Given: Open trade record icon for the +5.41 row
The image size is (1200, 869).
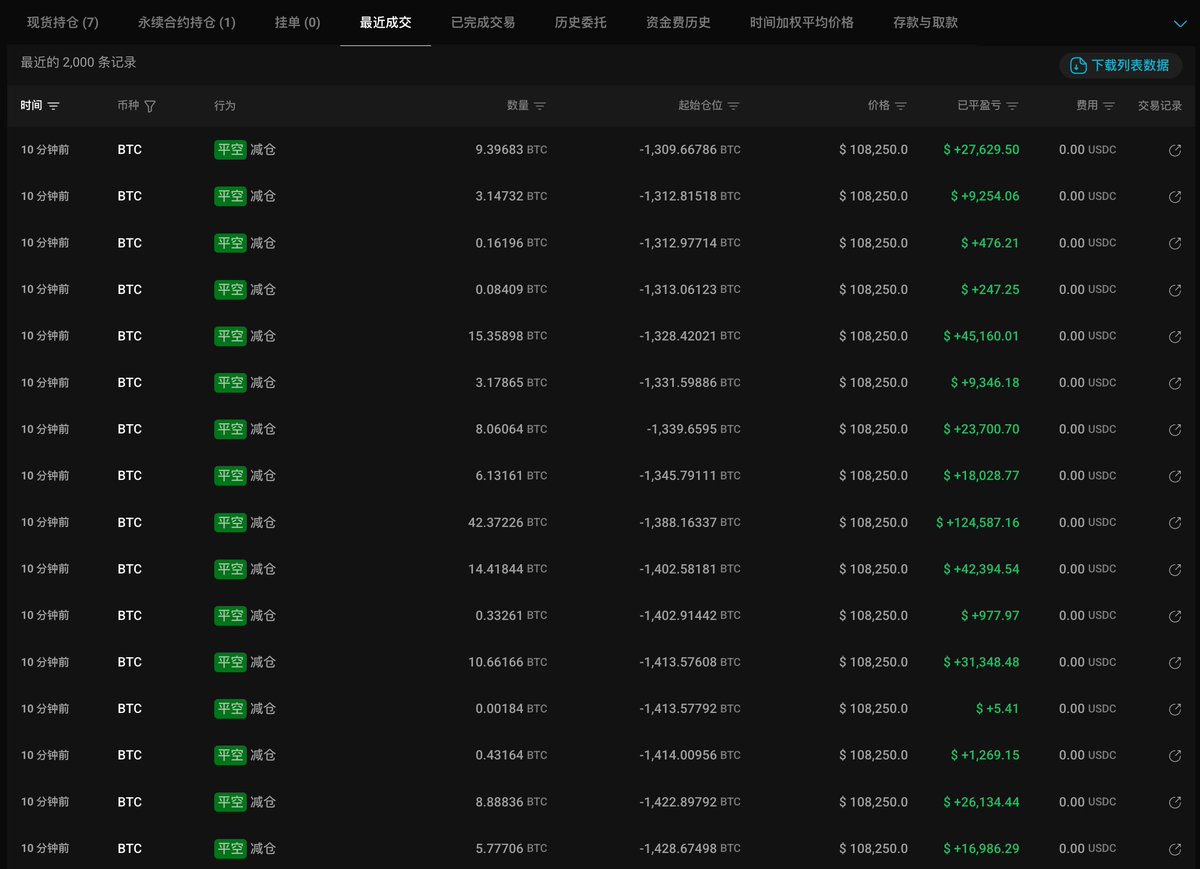Looking at the screenshot, I should (1175, 709).
